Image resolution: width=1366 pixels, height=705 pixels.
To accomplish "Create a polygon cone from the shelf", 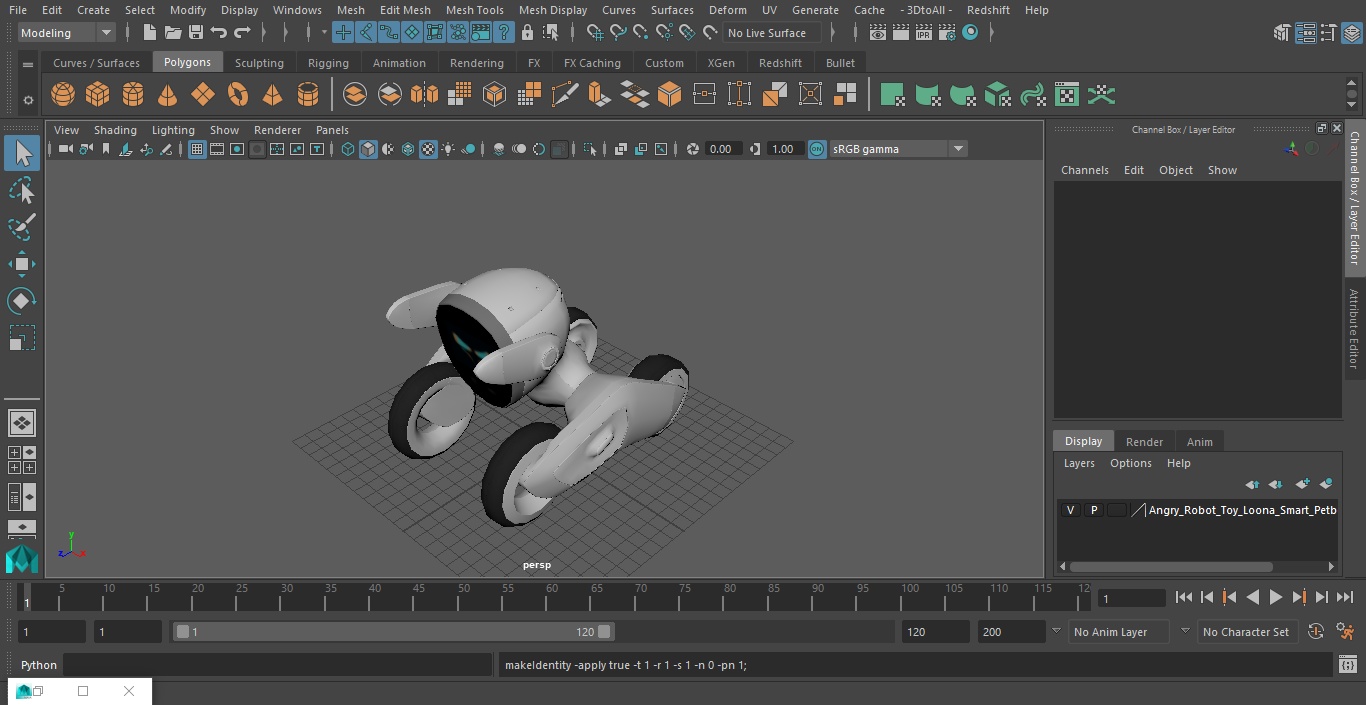I will (x=168, y=95).
